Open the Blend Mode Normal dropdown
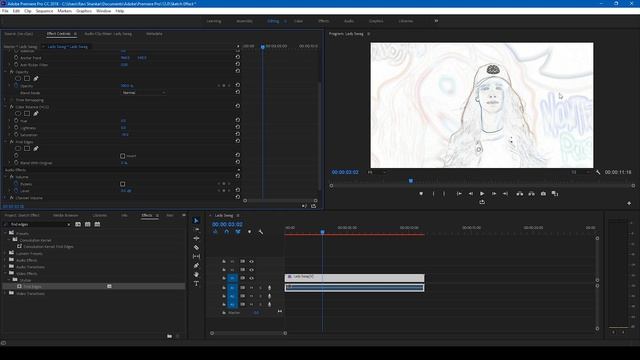 coord(144,93)
